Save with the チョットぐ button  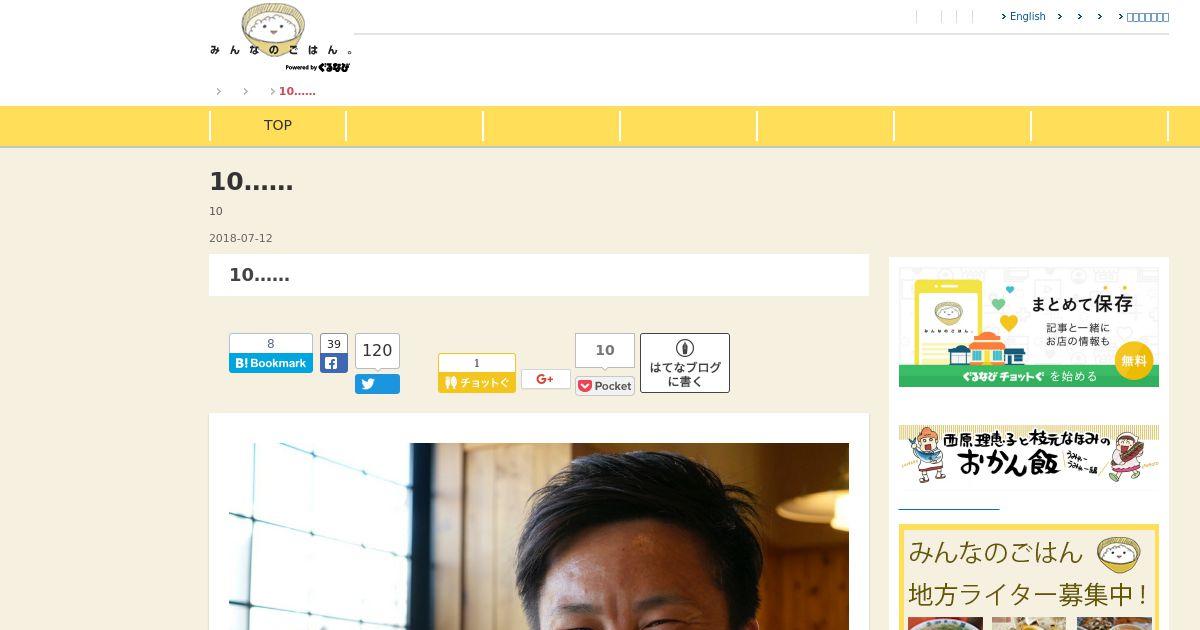coord(477,382)
